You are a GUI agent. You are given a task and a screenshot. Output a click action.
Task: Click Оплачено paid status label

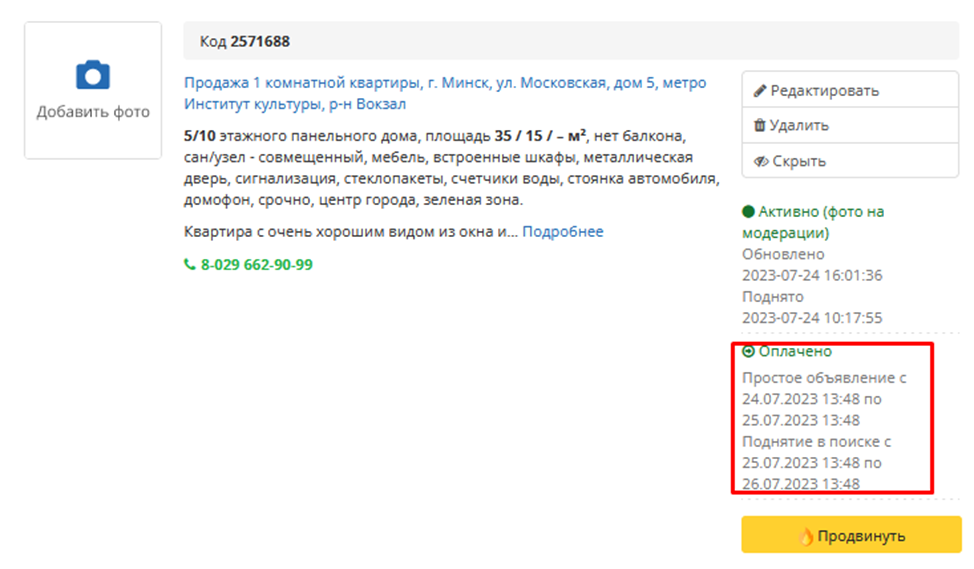(x=795, y=352)
